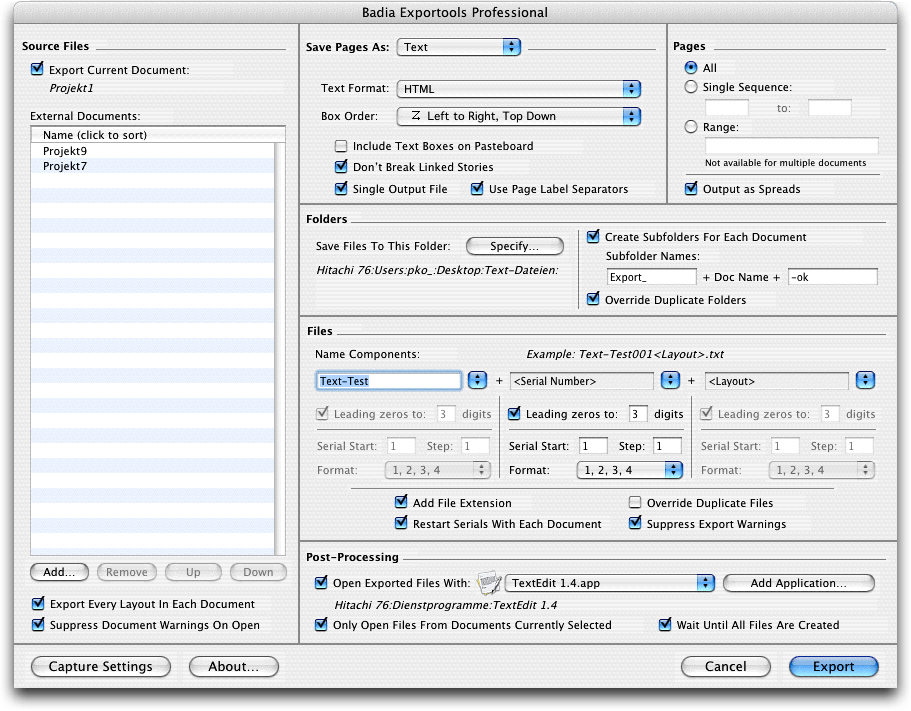The height and width of the screenshot is (711, 911).
Task: Click the Export_ subfolder prefix field
Action: [x=651, y=277]
